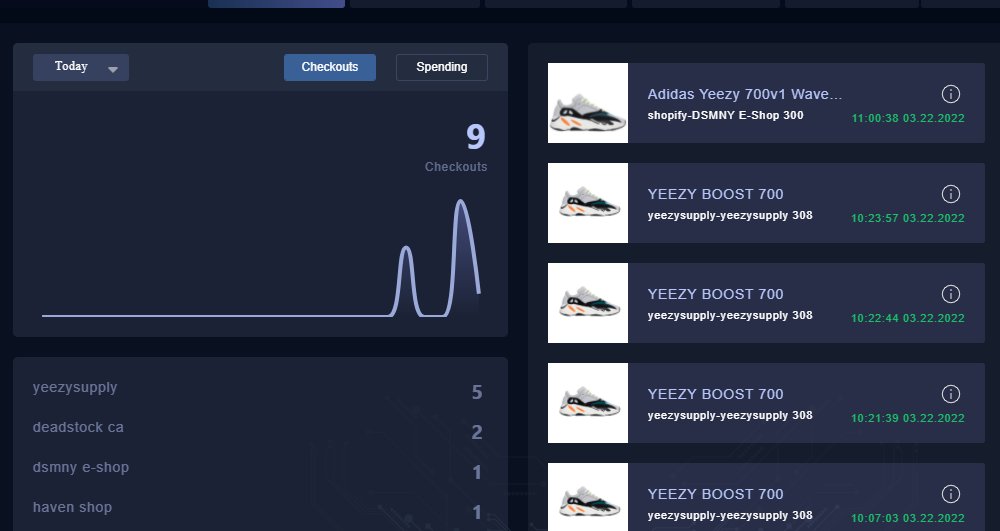Click timestamp 10:23:57 03.22.2022
The width and height of the screenshot is (1000, 531).
(908, 219)
